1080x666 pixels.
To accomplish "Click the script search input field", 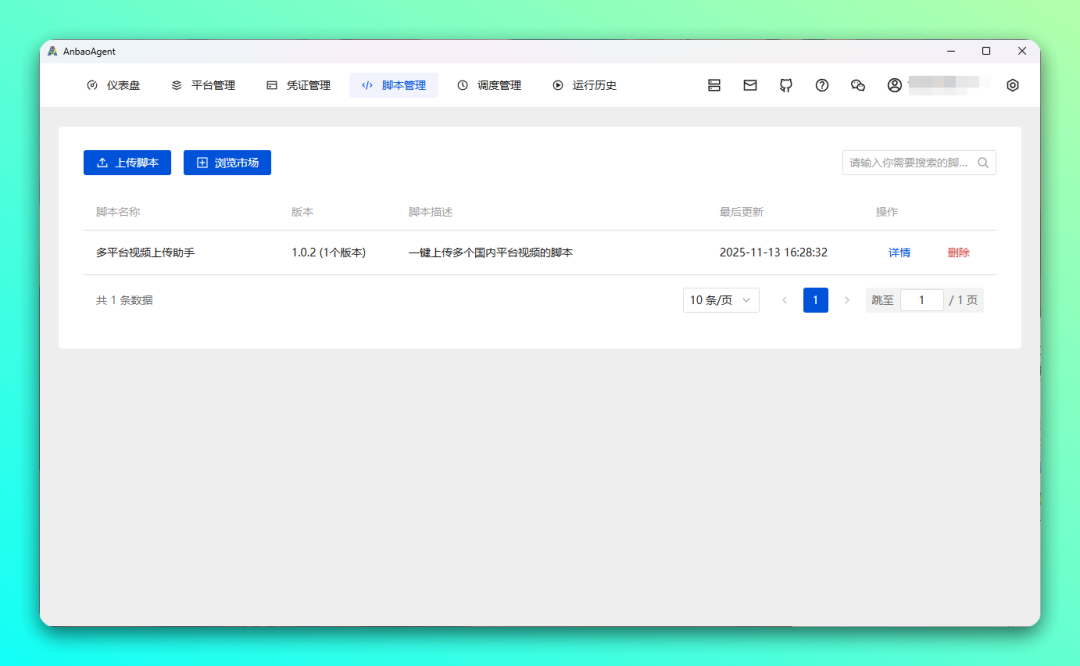I will (x=908, y=163).
